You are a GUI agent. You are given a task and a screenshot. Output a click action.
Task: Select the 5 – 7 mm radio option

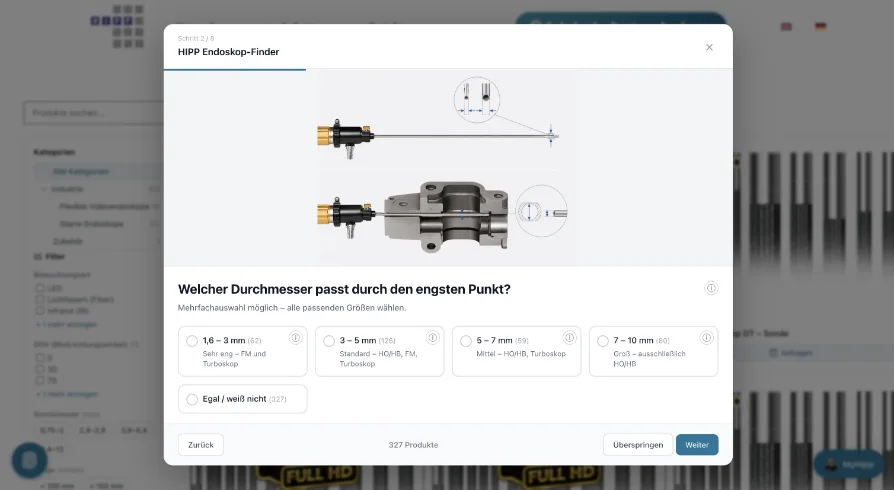point(466,341)
